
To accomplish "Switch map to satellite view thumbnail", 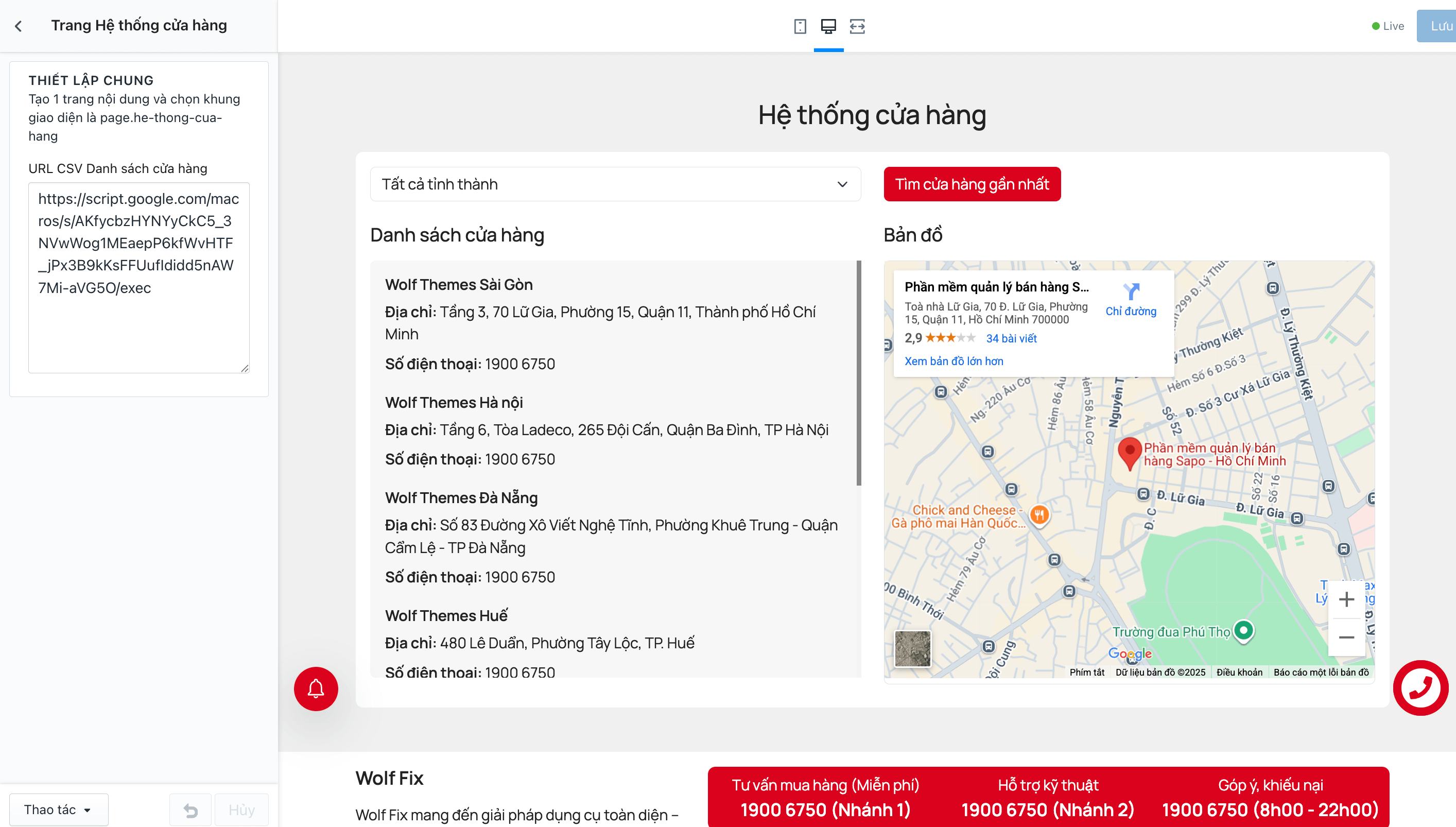I will tap(912, 648).
